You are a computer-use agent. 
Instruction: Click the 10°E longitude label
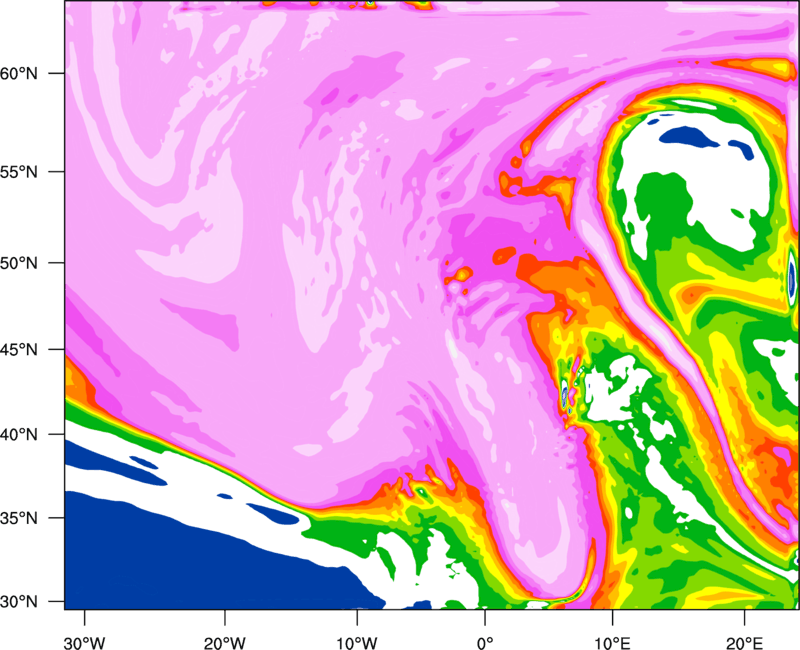(x=612, y=643)
